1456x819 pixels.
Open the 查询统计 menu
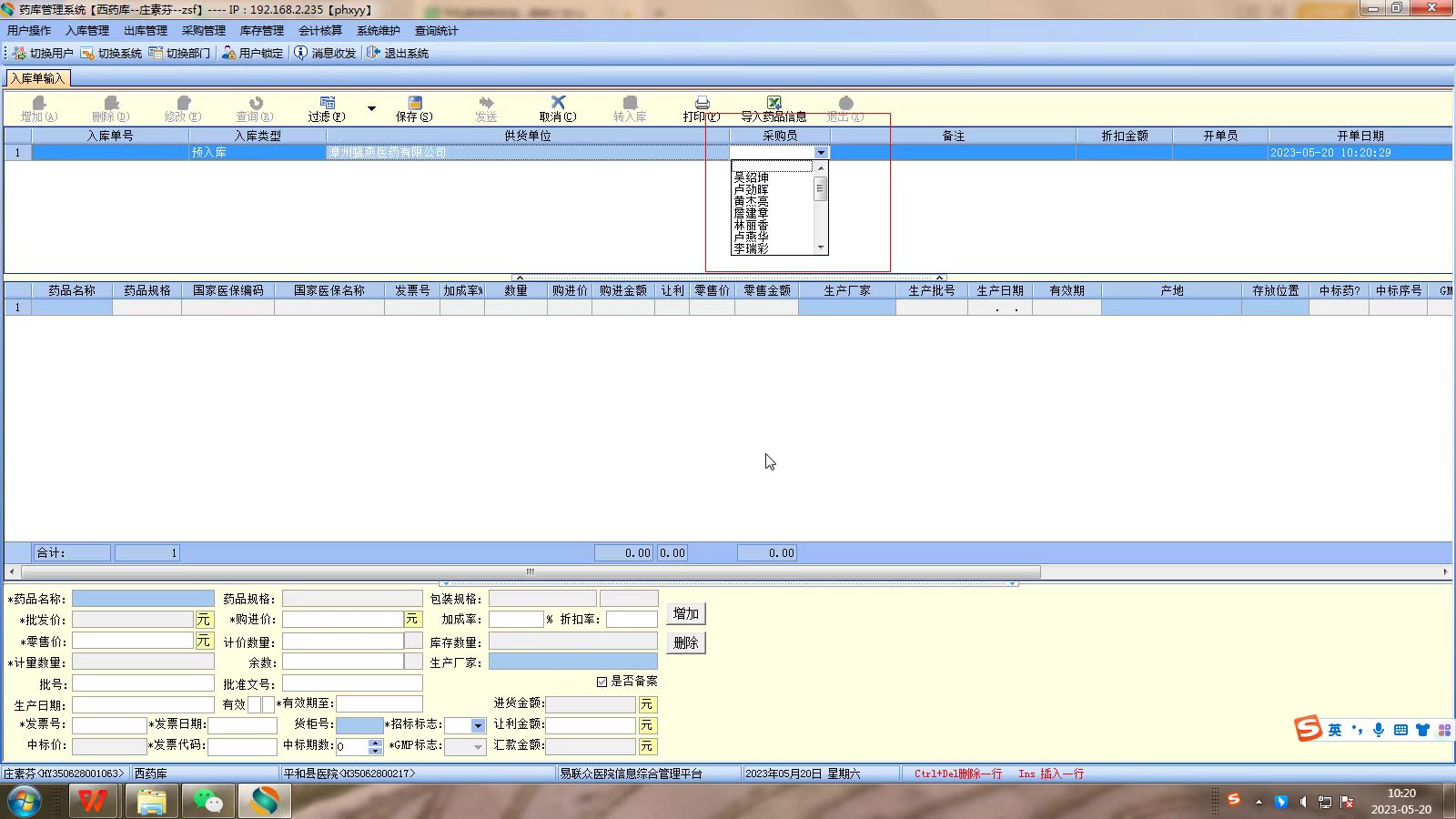(x=437, y=31)
